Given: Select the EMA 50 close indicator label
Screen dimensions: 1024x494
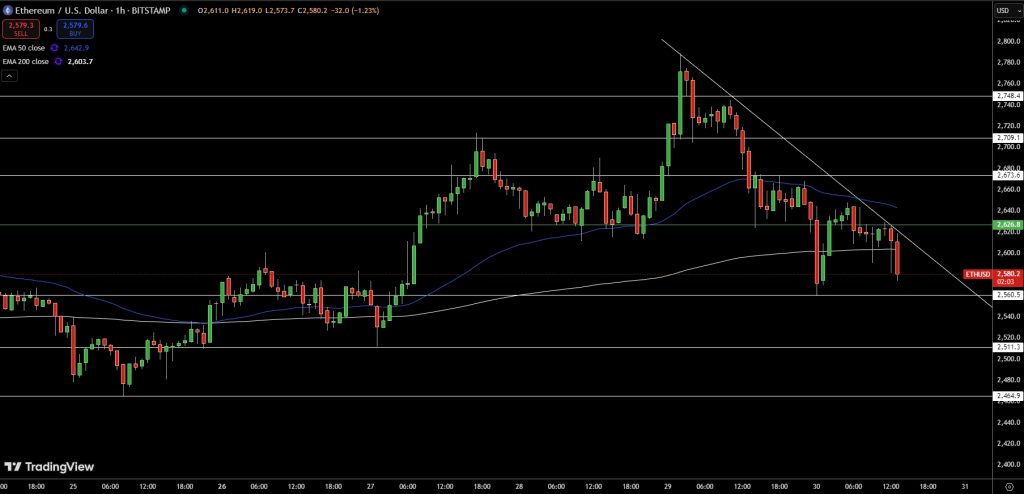Looking at the screenshot, I should (24, 48).
